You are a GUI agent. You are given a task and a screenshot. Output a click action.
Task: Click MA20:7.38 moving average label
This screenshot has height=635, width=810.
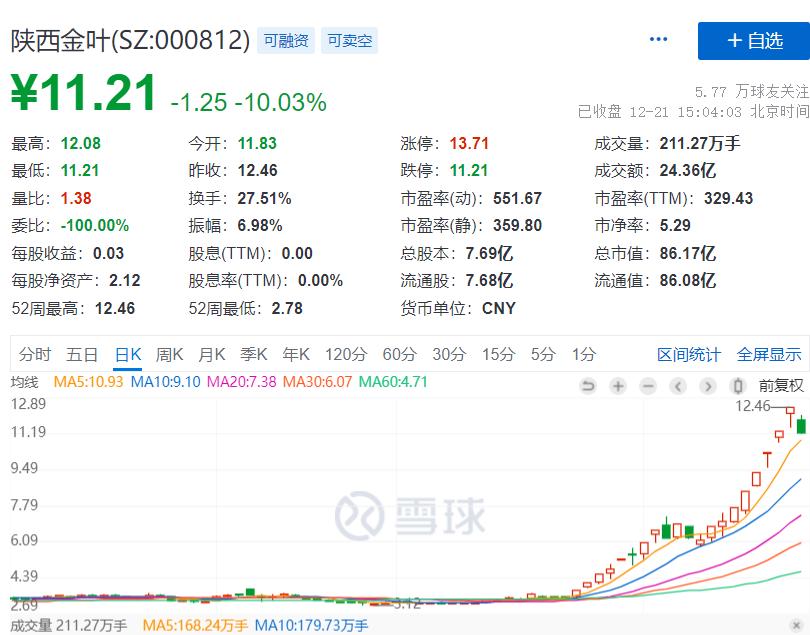pos(241,382)
